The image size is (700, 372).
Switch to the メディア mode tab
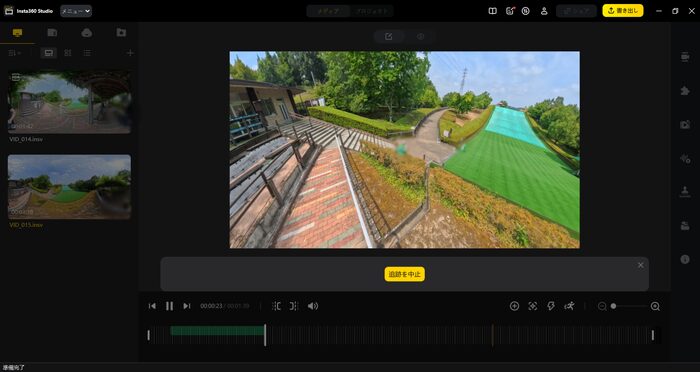(x=328, y=11)
